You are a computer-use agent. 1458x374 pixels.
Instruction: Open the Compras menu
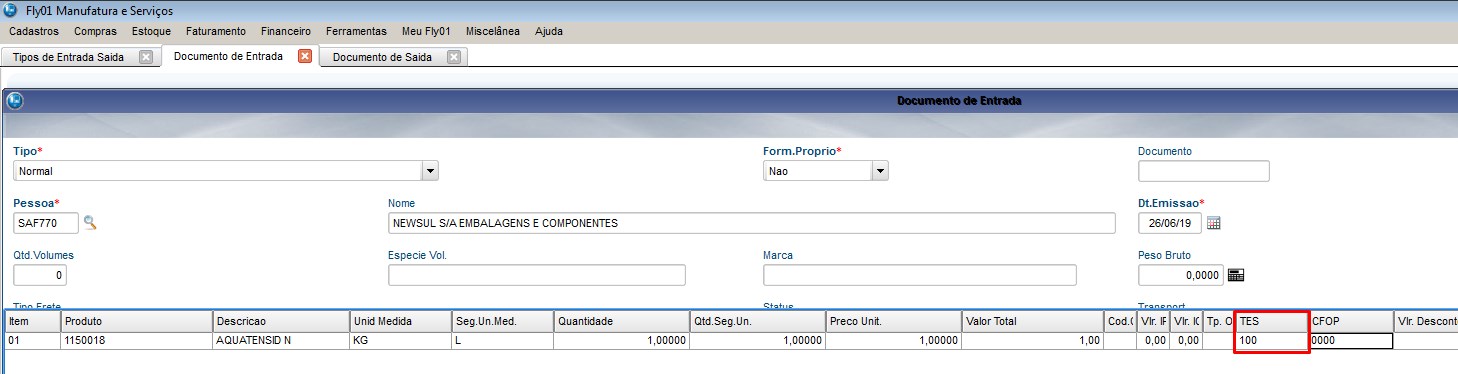(x=96, y=31)
